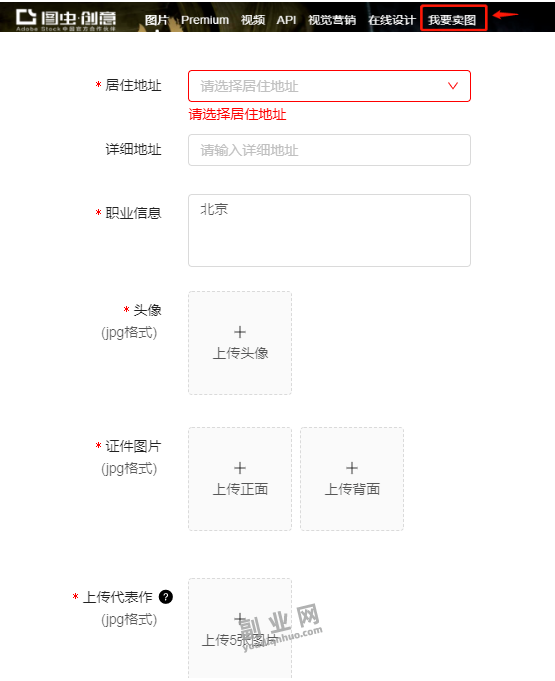The height and width of the screenshot is (681, 555).
Task: Open the API nav link
Action: (x=286, y=20)
